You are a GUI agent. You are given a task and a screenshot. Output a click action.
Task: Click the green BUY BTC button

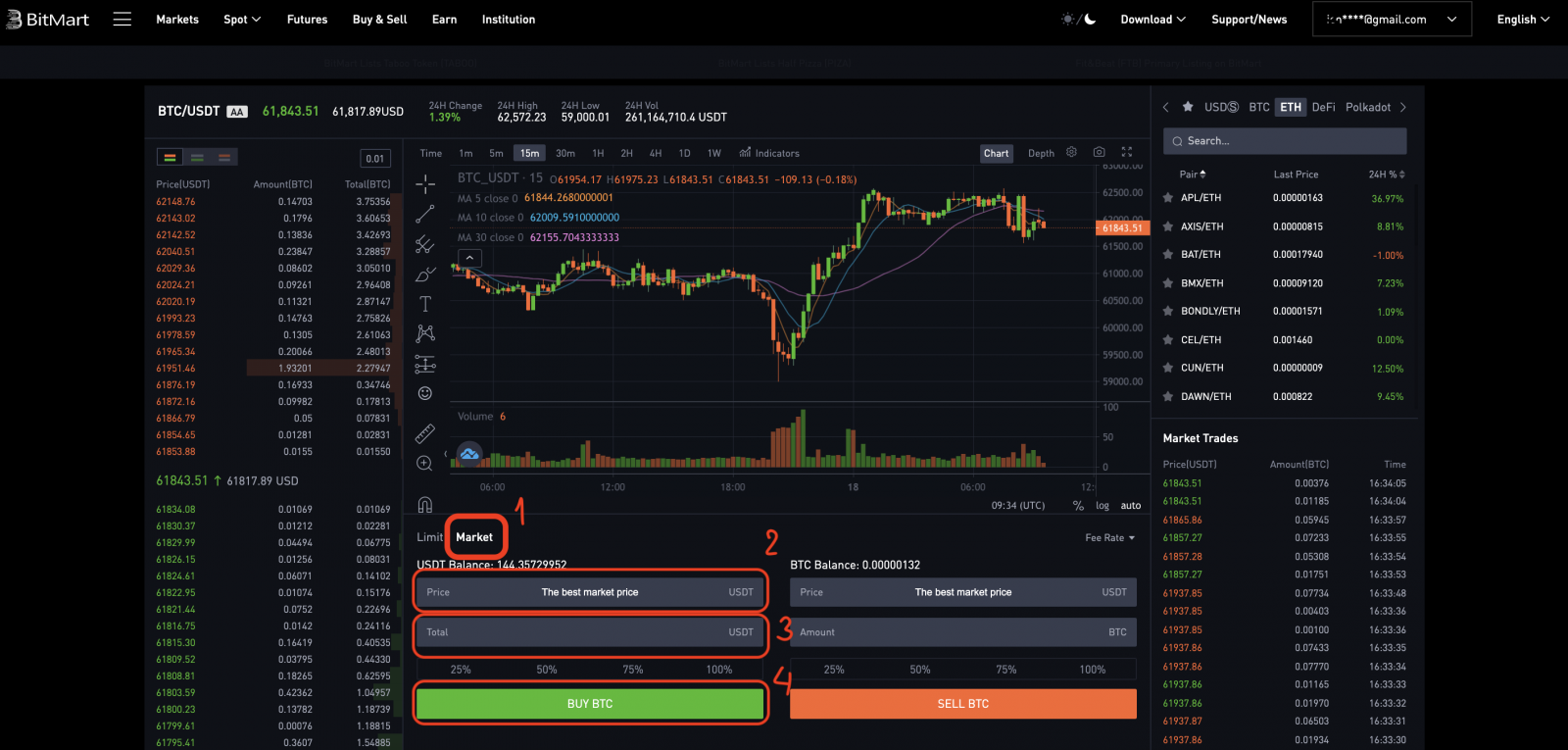[590, 704]
